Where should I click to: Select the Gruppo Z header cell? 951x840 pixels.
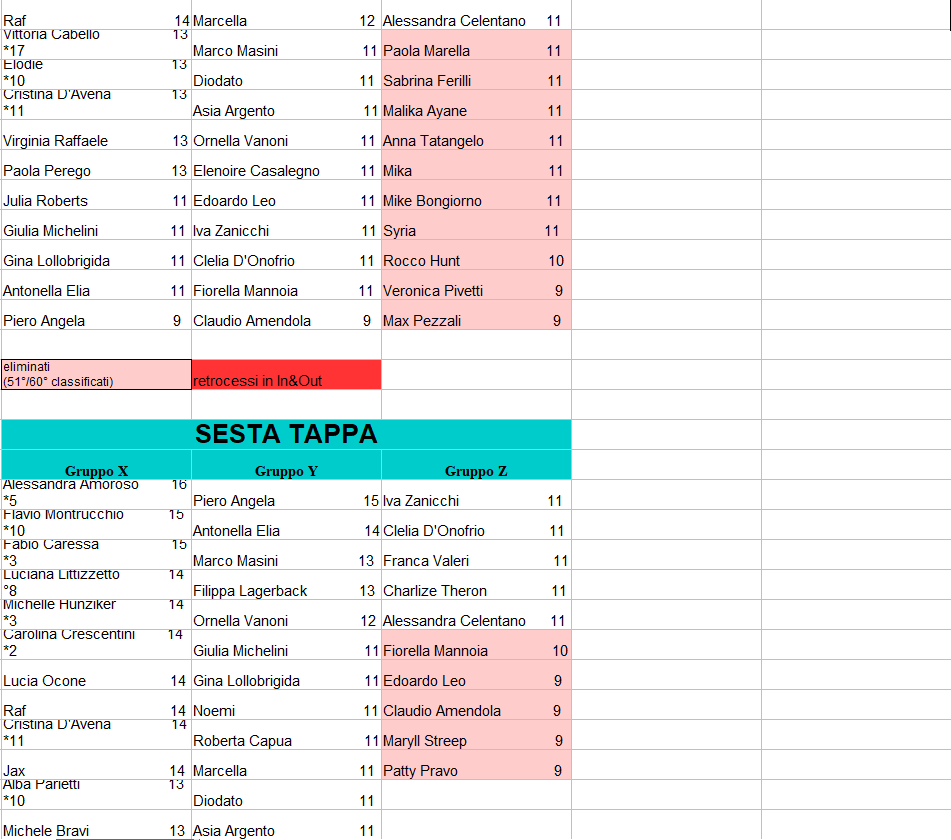coord(476,471)
